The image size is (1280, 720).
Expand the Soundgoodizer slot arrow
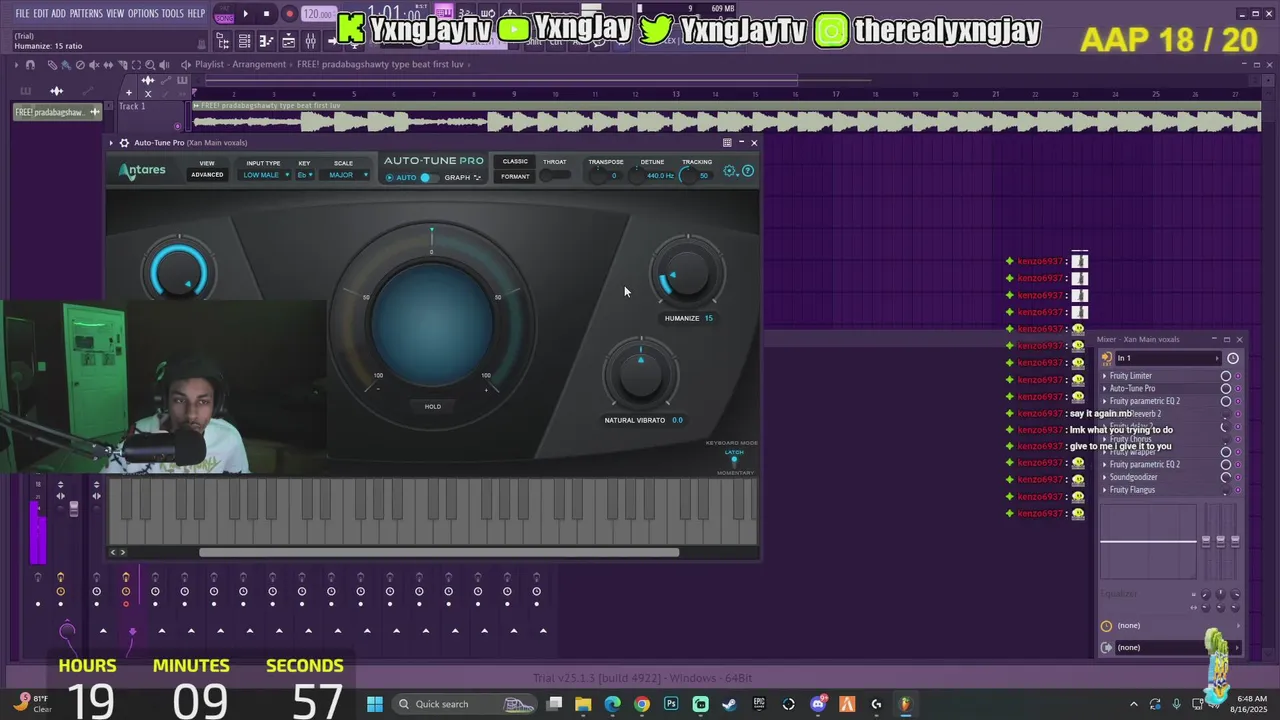pos(1104,477)
